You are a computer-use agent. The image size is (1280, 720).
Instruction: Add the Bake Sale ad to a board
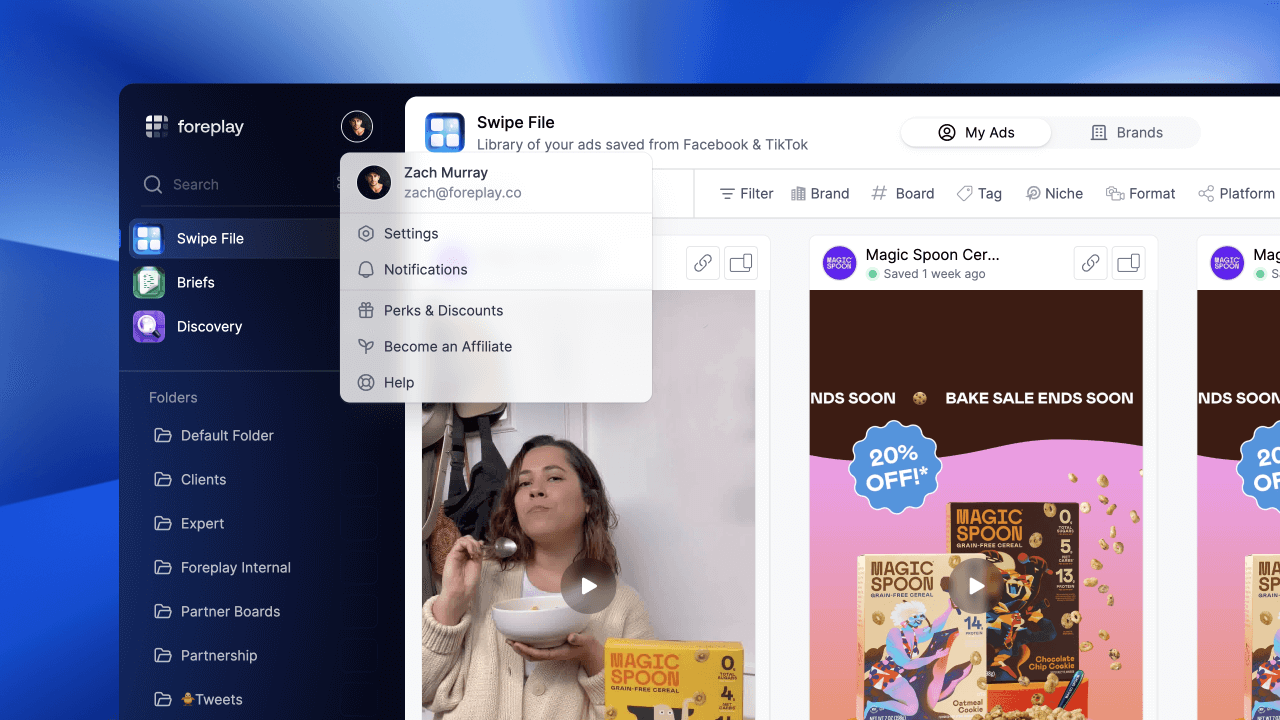tap(1129, 263)
